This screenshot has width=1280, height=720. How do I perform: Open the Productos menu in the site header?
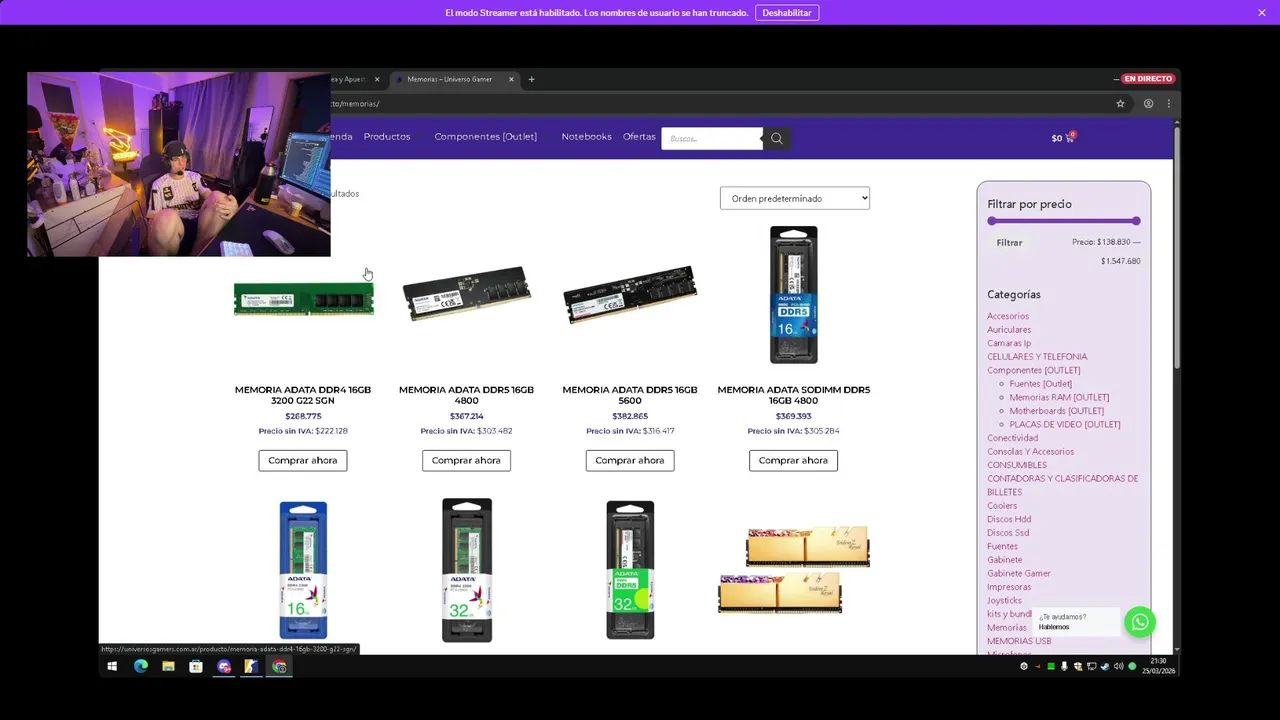pyautogui.click(x=387, y=137)
